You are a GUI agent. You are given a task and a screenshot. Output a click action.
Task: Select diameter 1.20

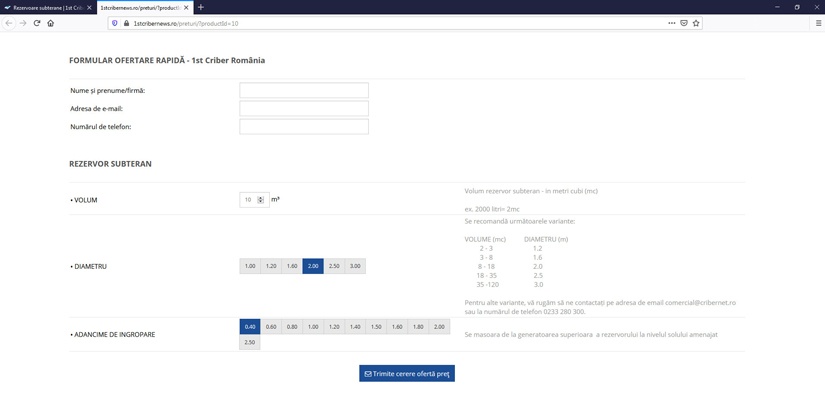tap(271, 266)
